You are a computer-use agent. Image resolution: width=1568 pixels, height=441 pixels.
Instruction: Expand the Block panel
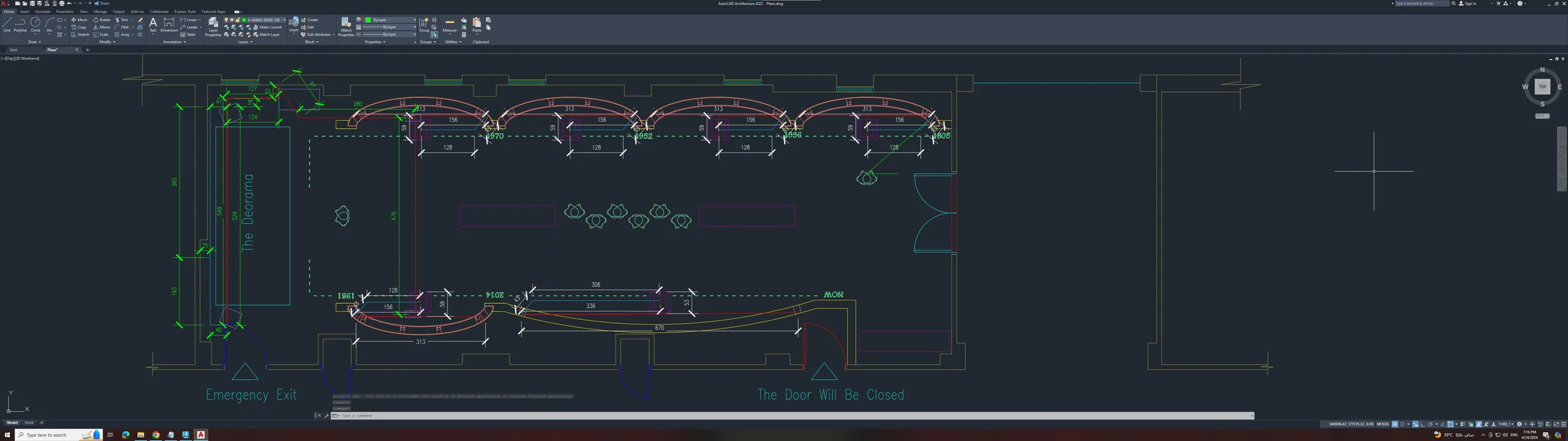pyautogui.click(x=312, y=42)
